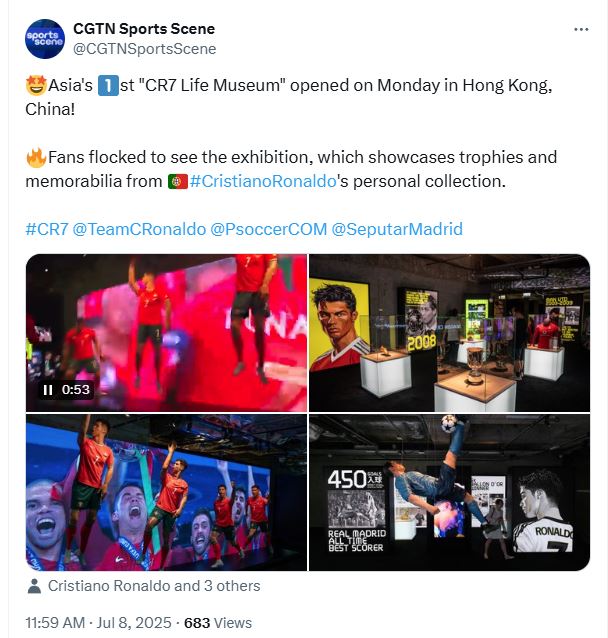
Task: Click the 683 Views count
Action: tap(218, 623)
